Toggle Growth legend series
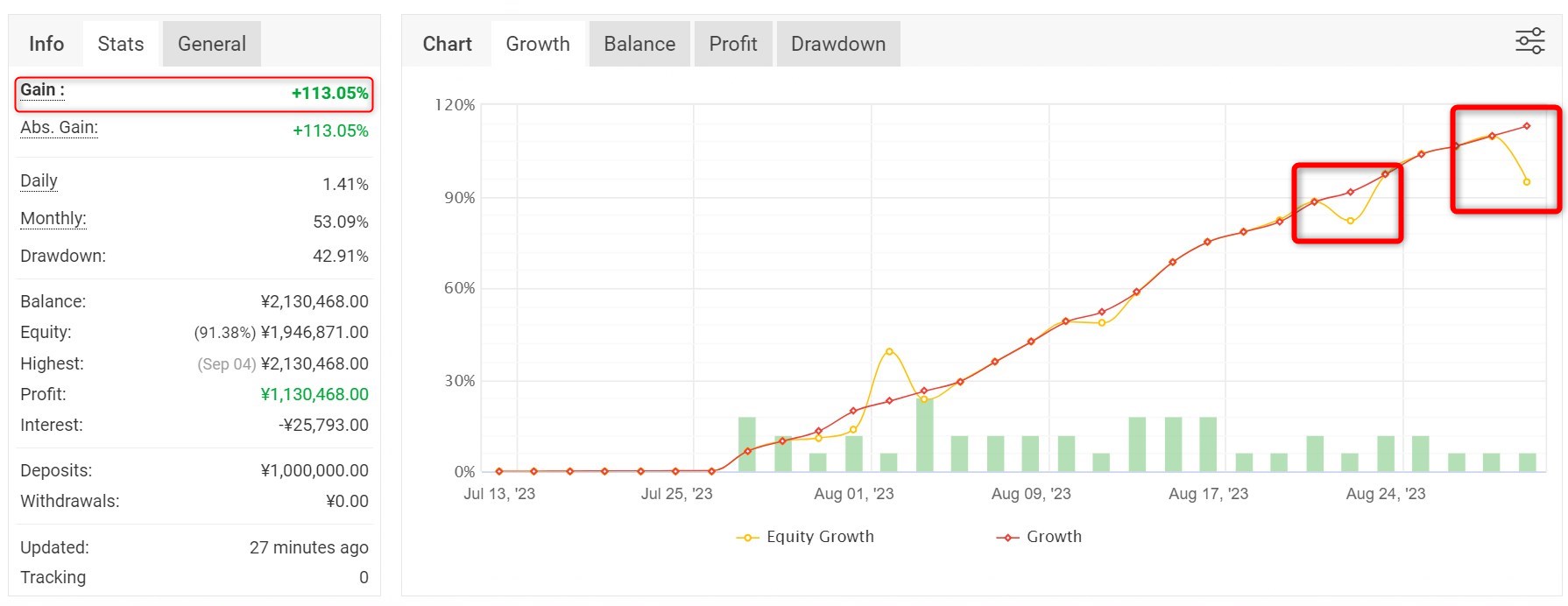1568x606 pixels. (1053, 537)
